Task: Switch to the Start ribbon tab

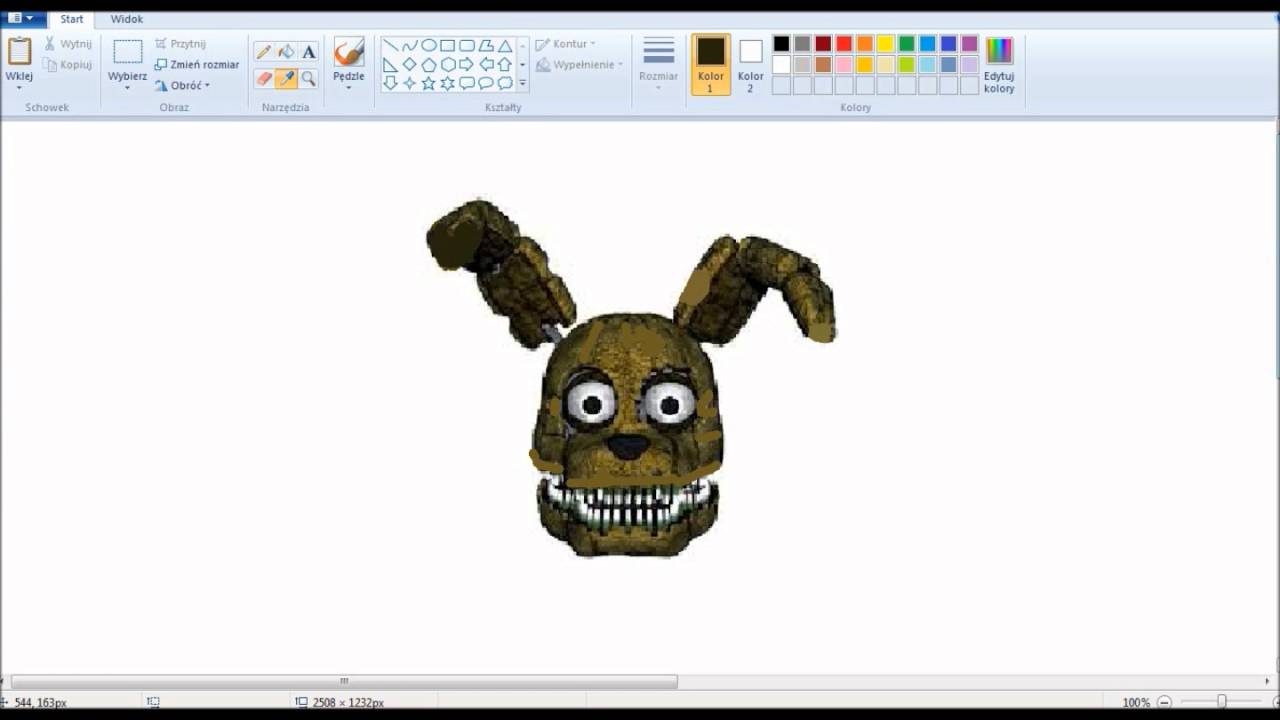Action: (72, 19)
